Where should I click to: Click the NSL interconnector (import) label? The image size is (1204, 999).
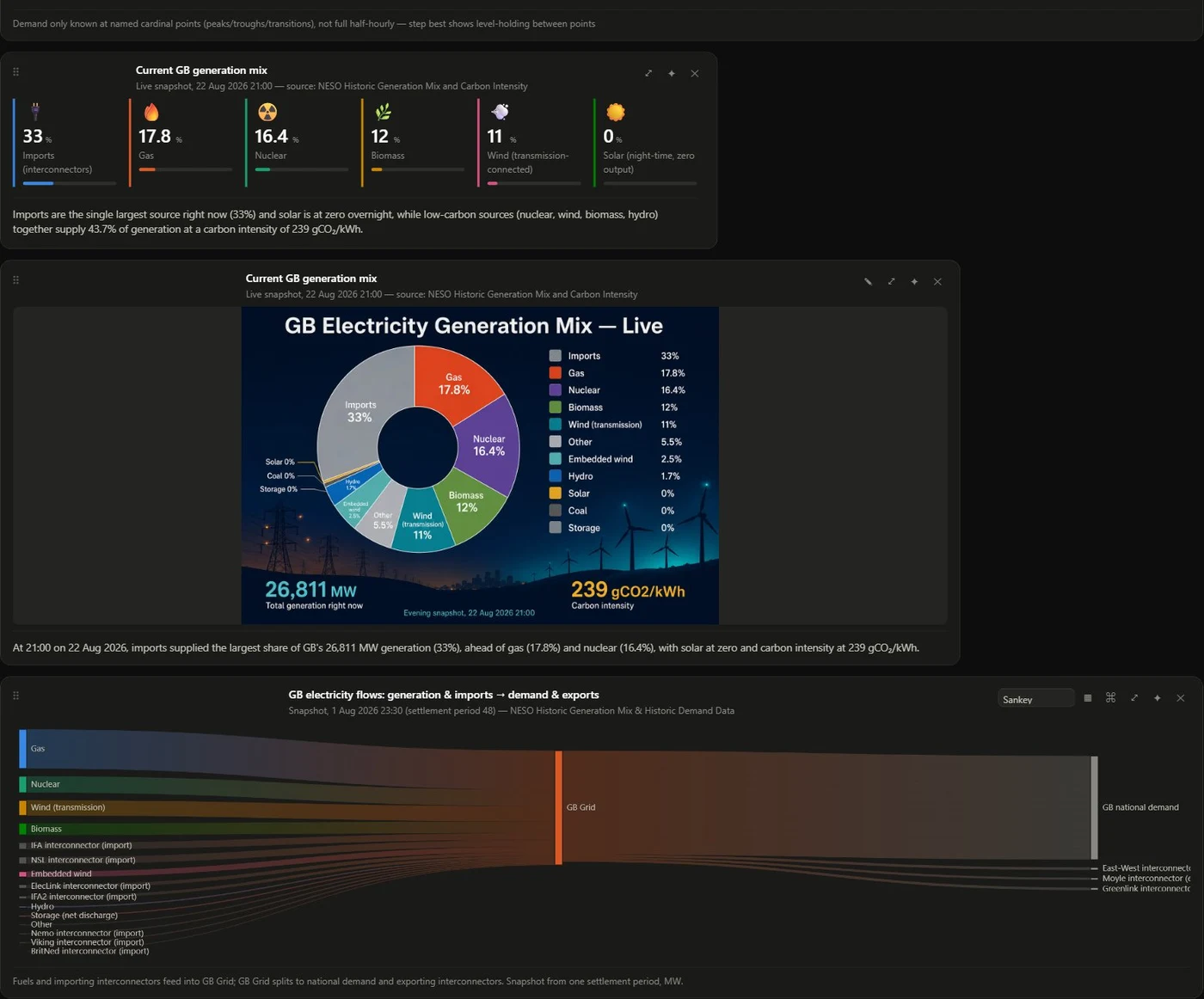click(x=83, y=860)
